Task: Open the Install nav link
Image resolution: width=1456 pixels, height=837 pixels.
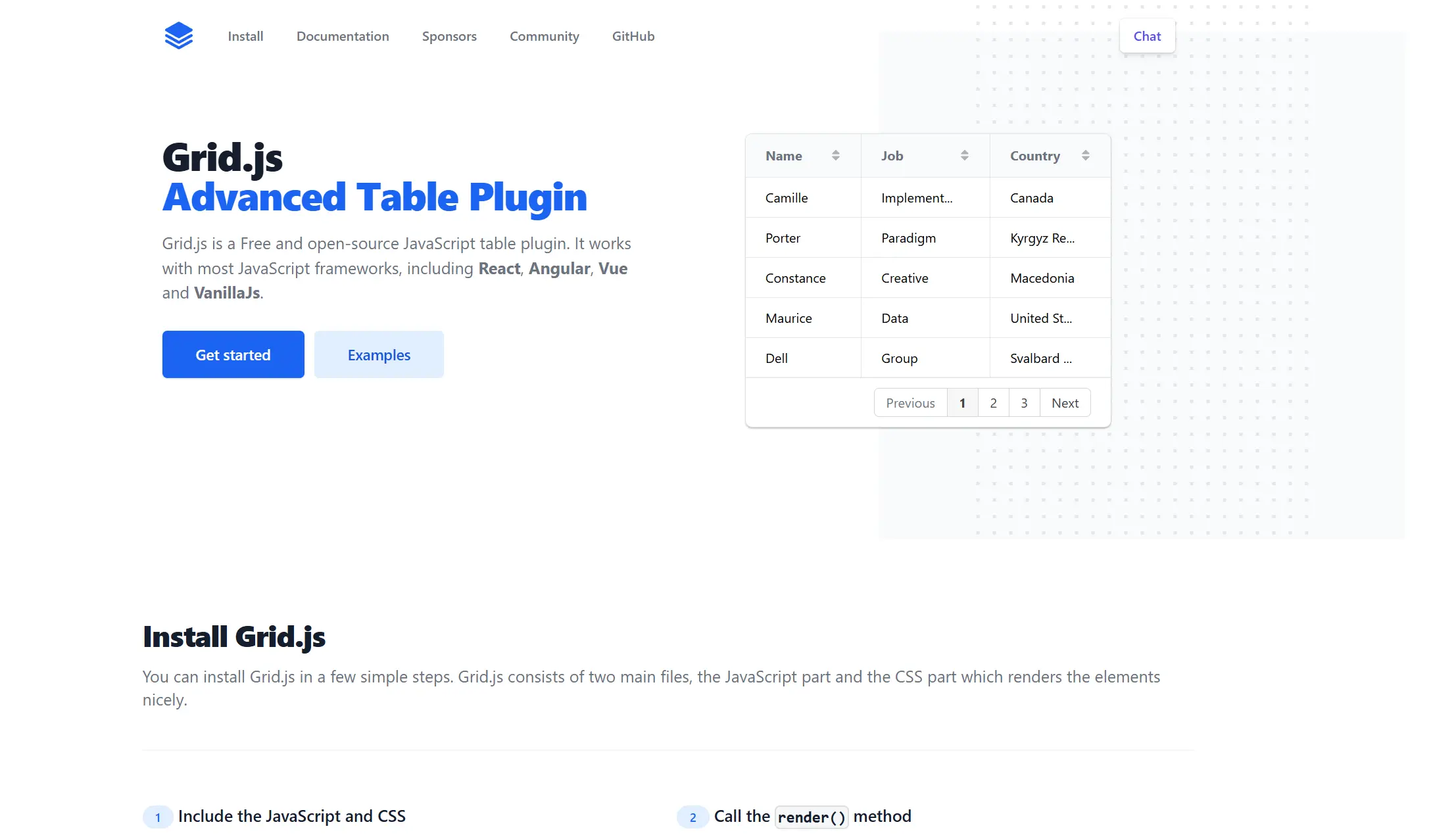Action: (x=245, y=36)
